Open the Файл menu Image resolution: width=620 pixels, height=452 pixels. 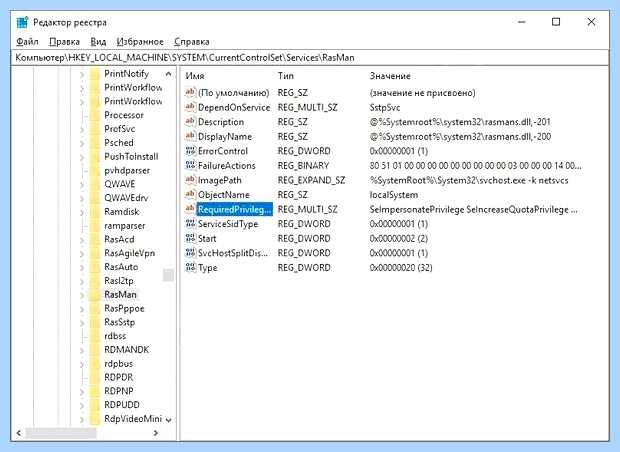27,42
